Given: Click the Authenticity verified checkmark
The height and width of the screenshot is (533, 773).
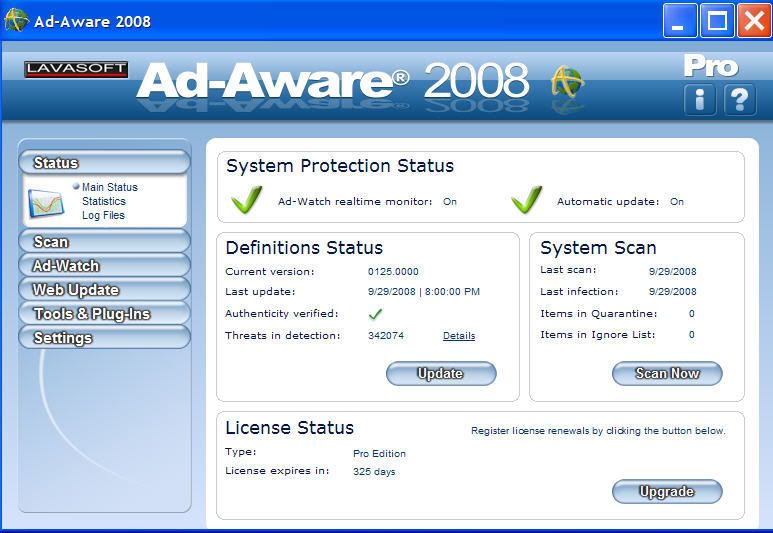Looking at the screenshot, I should [375, 314].
